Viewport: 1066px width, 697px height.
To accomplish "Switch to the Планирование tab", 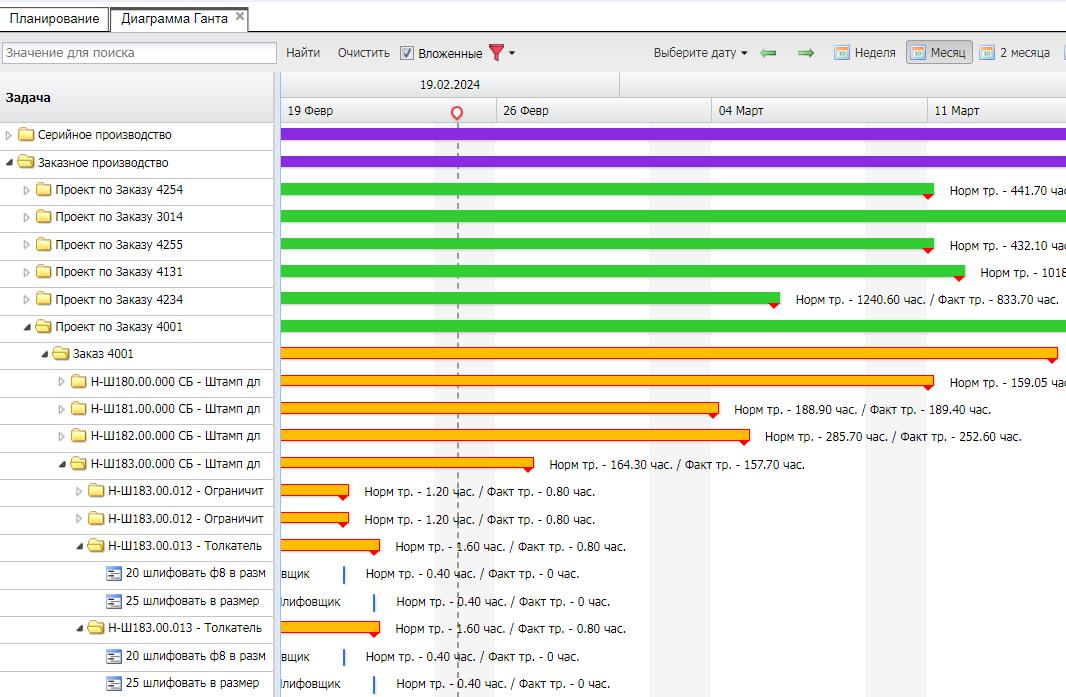I will tap(54, 18).
